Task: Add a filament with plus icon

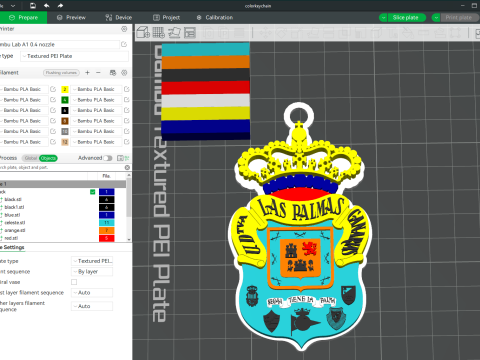Action: [87, 72]
